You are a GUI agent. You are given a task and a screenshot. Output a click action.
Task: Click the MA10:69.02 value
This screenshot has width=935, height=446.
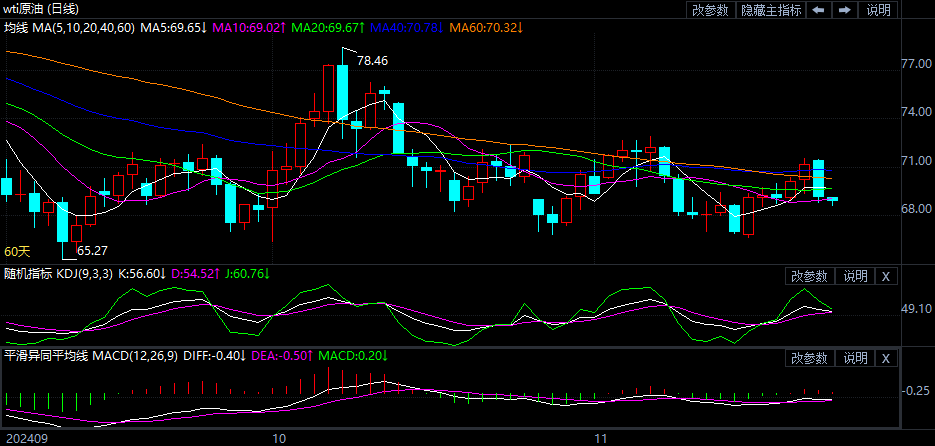click(249, 27)
